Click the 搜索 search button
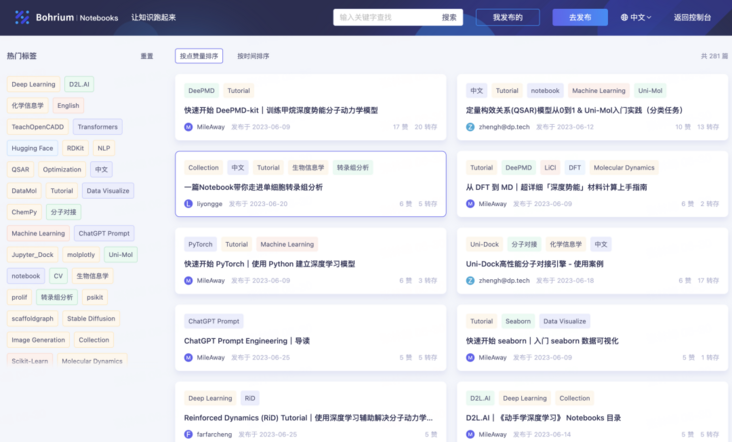 (449, 17)
